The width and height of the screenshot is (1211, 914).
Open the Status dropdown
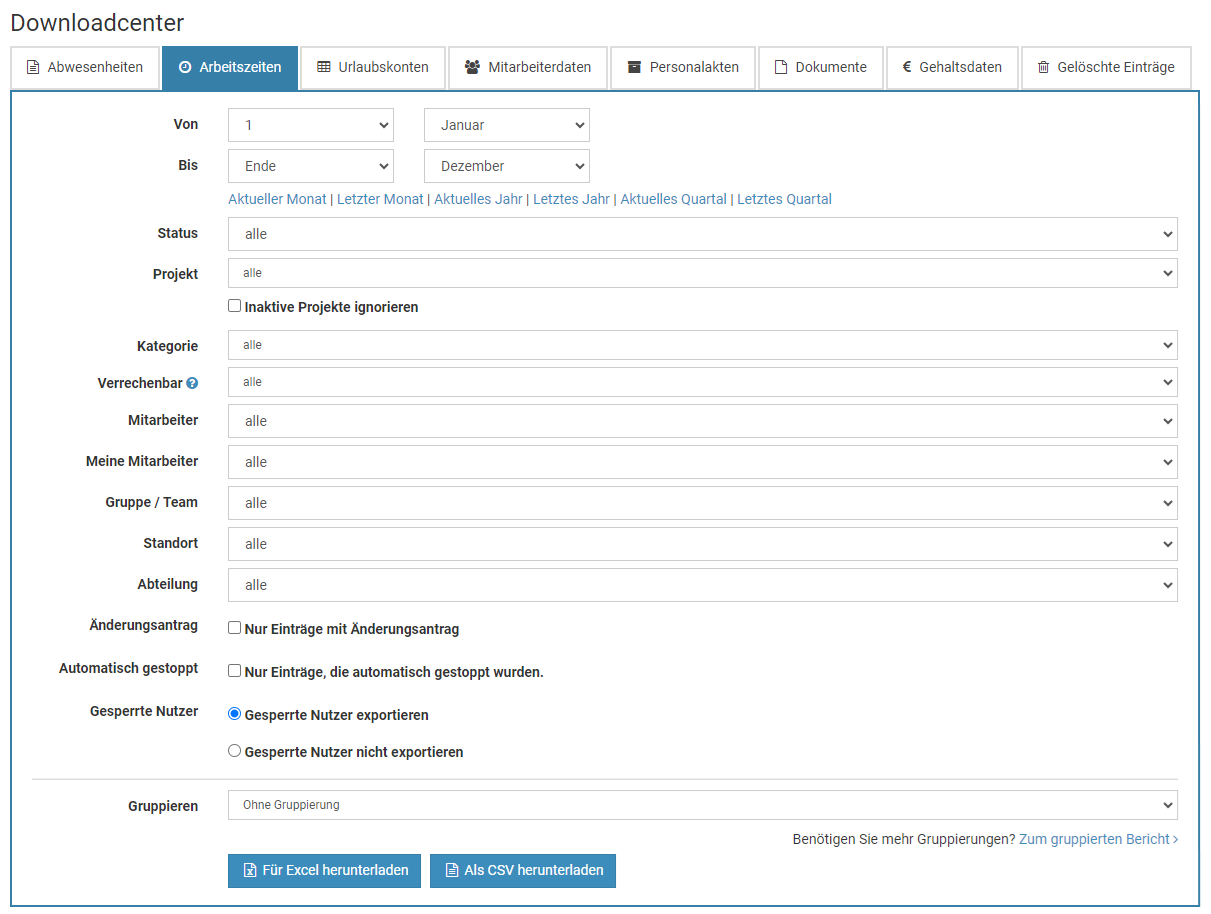(702, 234)
